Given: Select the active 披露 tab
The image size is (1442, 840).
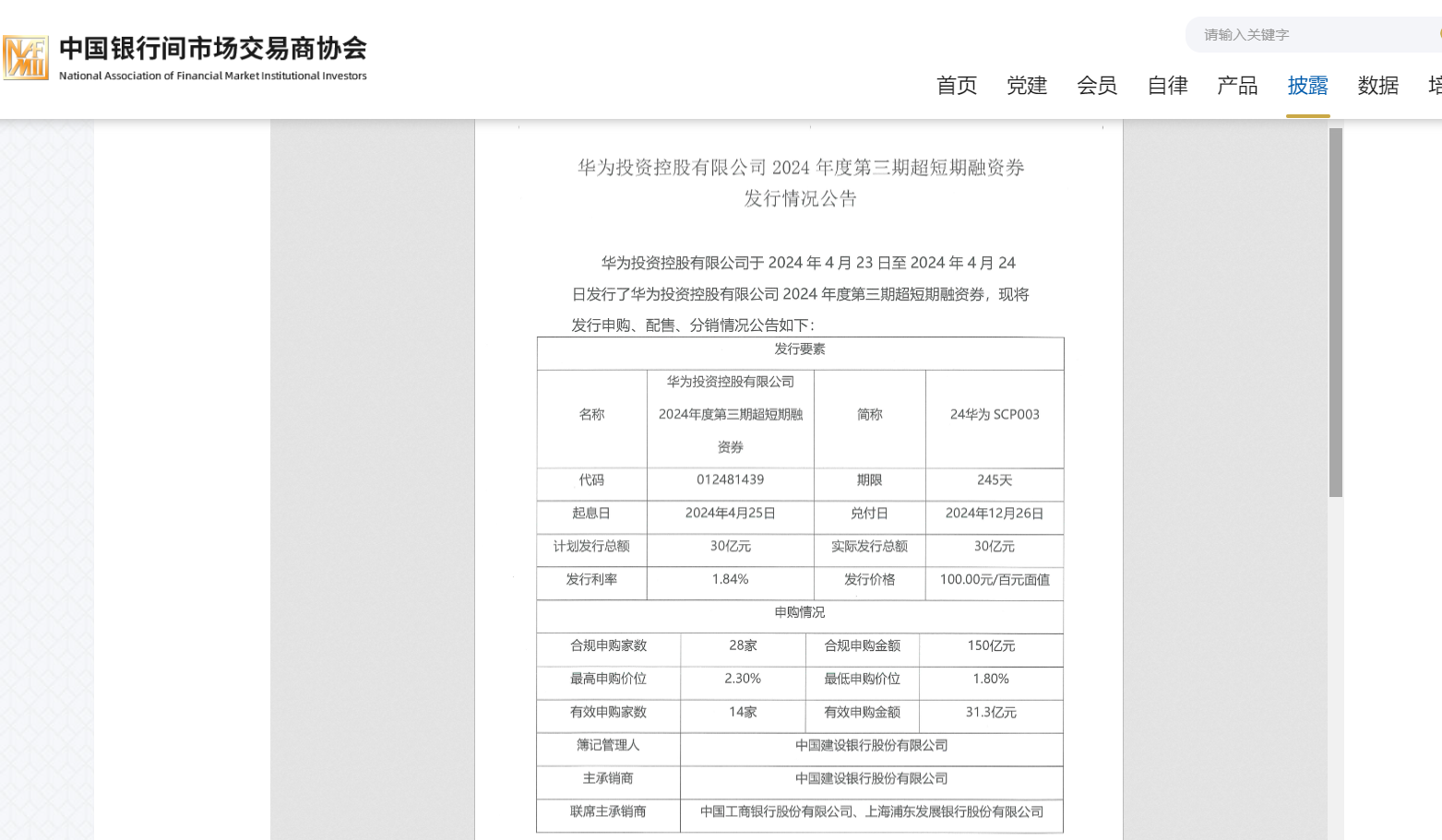Looking at the screenshot, I should (x=1307, y=86).
